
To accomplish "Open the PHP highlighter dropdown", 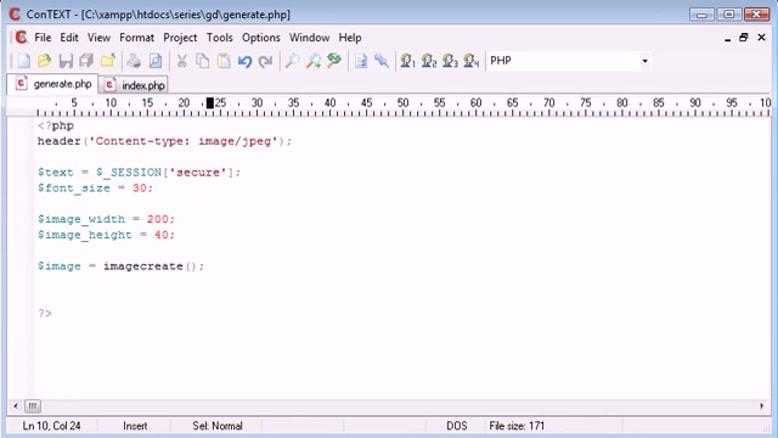I will pos(645,61).
